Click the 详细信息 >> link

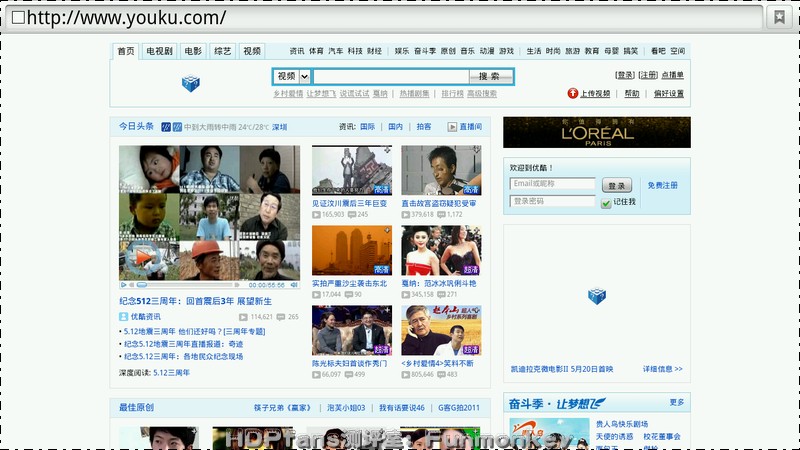tap(663, 369)
